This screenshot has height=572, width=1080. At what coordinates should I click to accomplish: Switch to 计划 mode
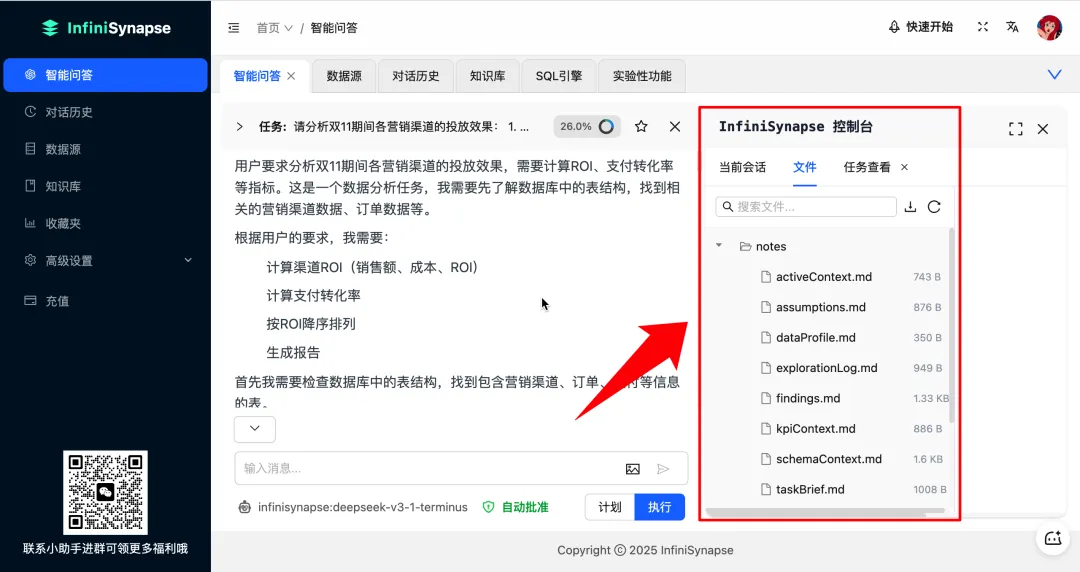[x=610, y=507]
